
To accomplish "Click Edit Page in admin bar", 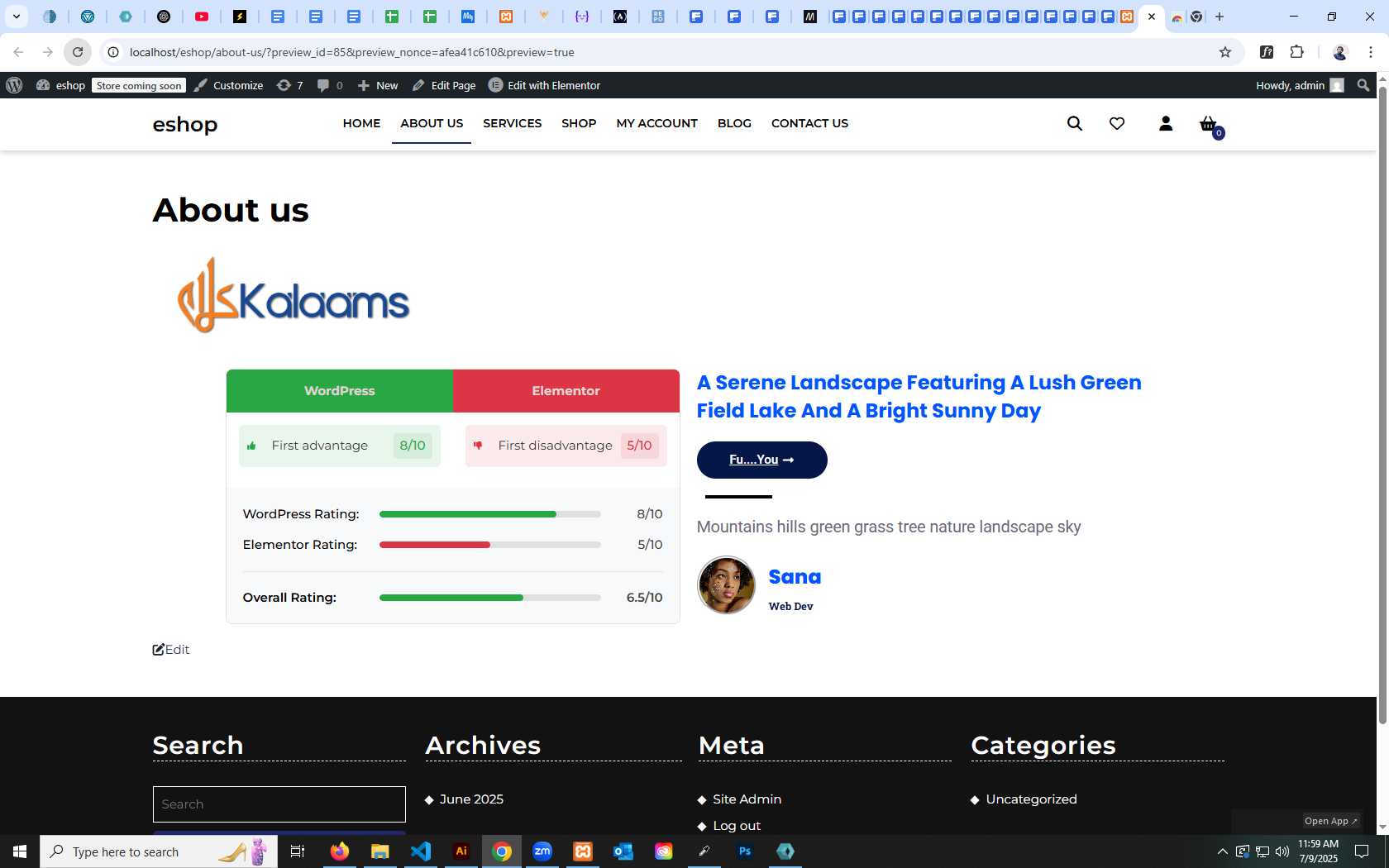I will [444, 85].
